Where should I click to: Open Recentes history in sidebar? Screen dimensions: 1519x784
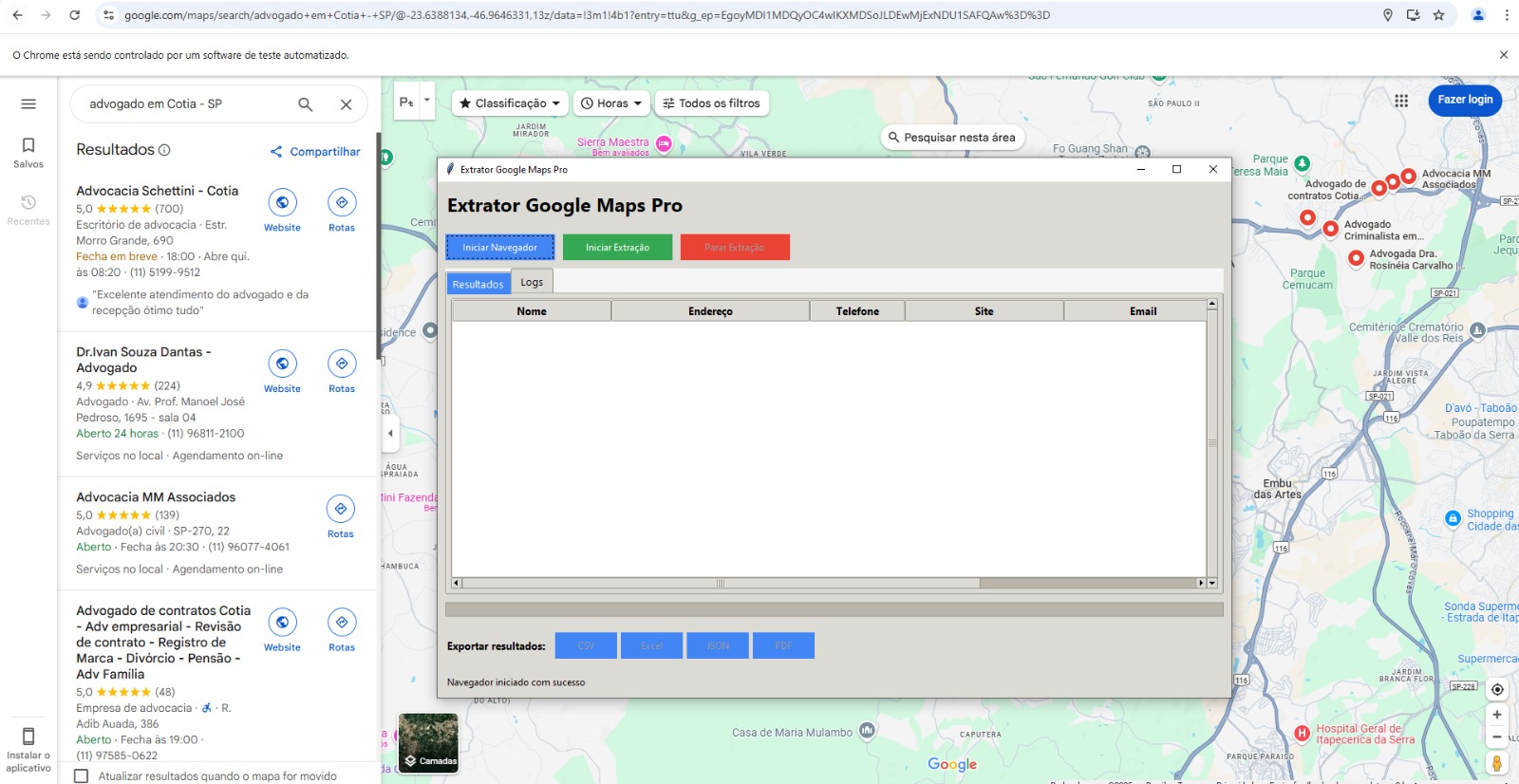pyautogui.click(x=28, y=209)
